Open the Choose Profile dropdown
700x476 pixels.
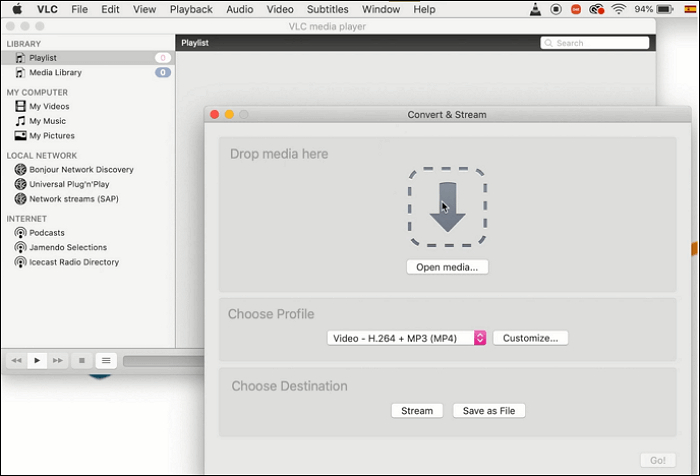(406, 338)
